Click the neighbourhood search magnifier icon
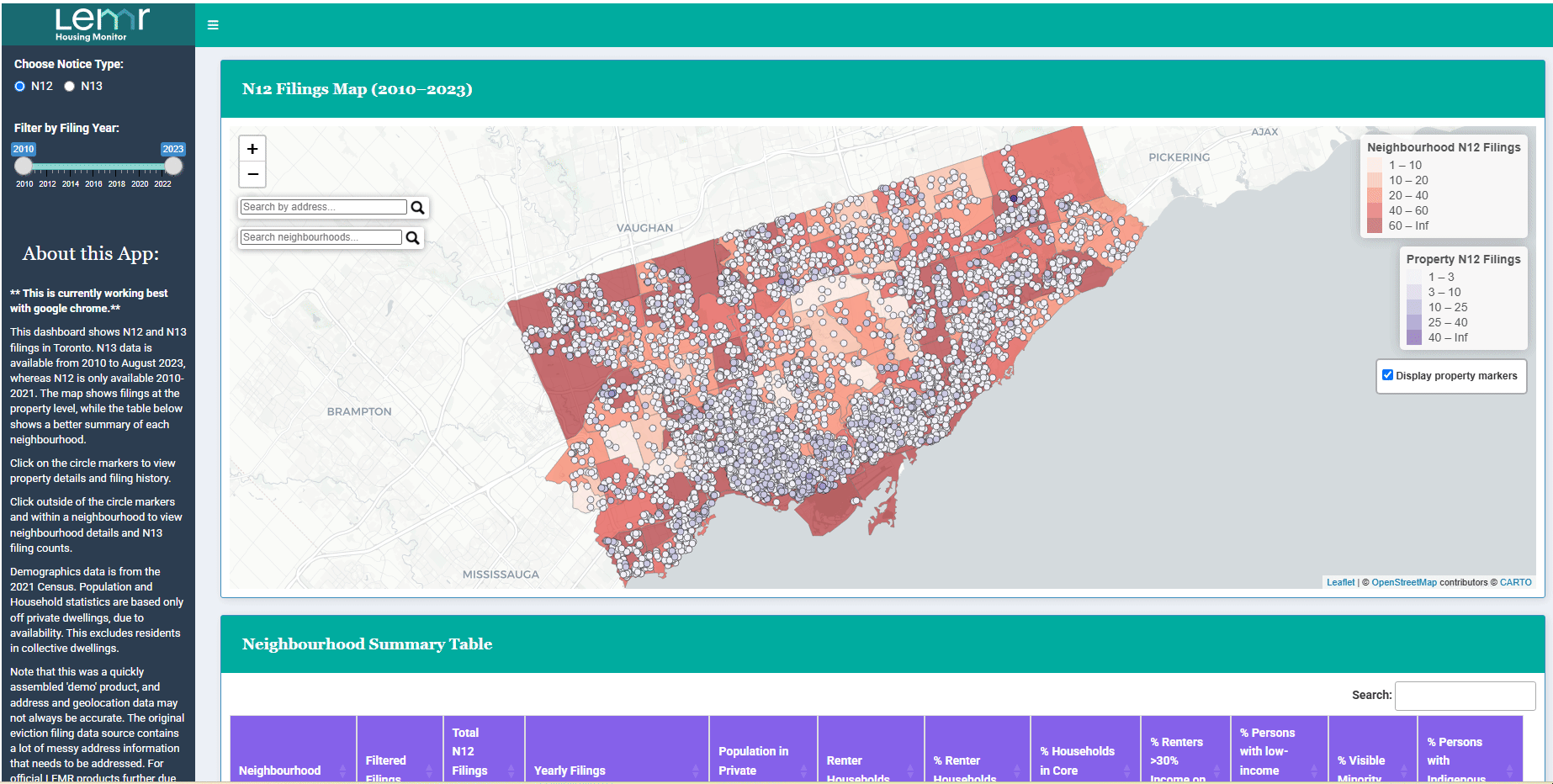The image size is (1553, 784). [x=412, y=238]
